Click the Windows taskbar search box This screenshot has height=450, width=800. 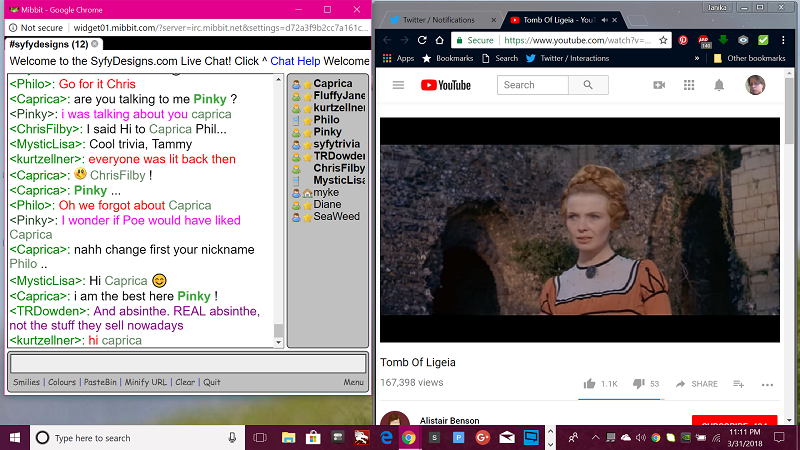coord(136,438)
